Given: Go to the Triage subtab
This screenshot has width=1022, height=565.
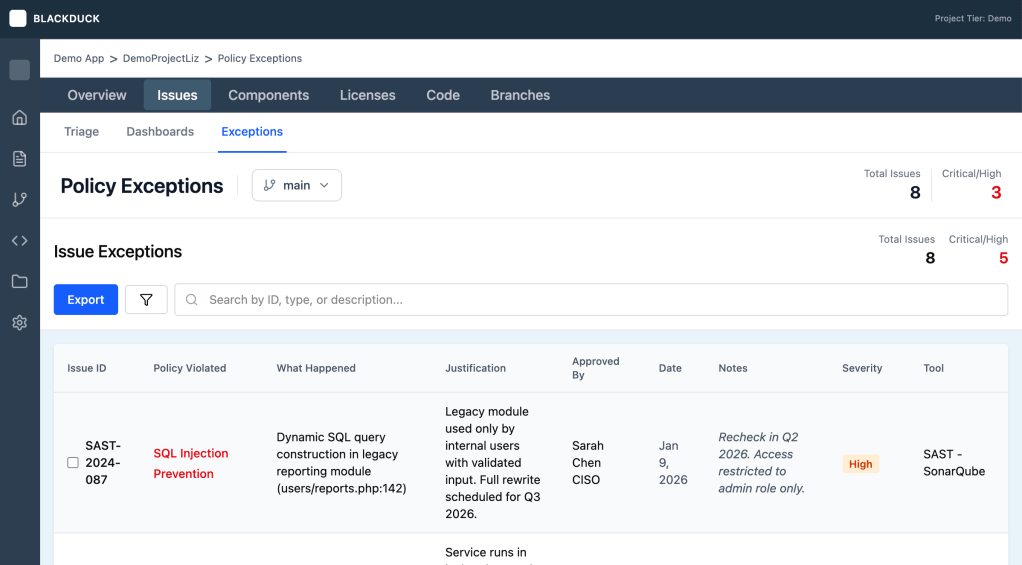Looking at the screenshot, I should point(81,132).
